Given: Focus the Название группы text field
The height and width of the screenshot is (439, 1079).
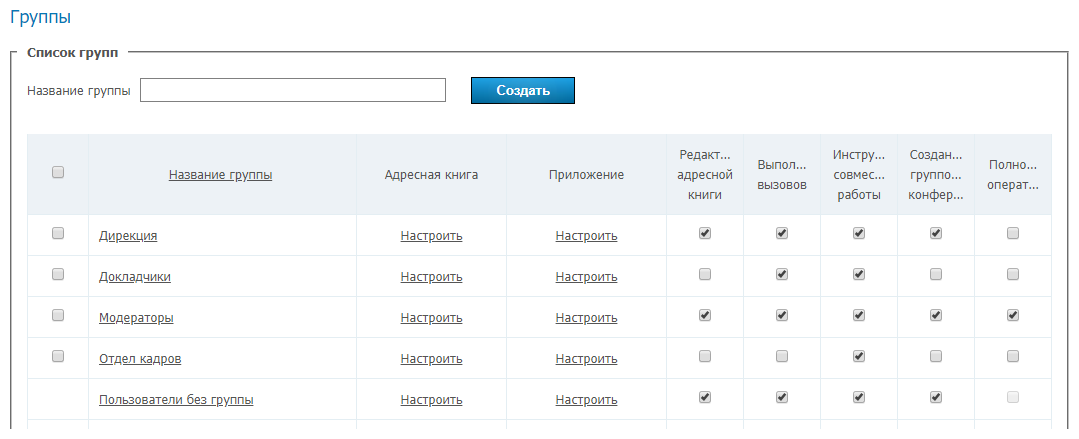Looking at the screenshot, I should click(292, 90).
